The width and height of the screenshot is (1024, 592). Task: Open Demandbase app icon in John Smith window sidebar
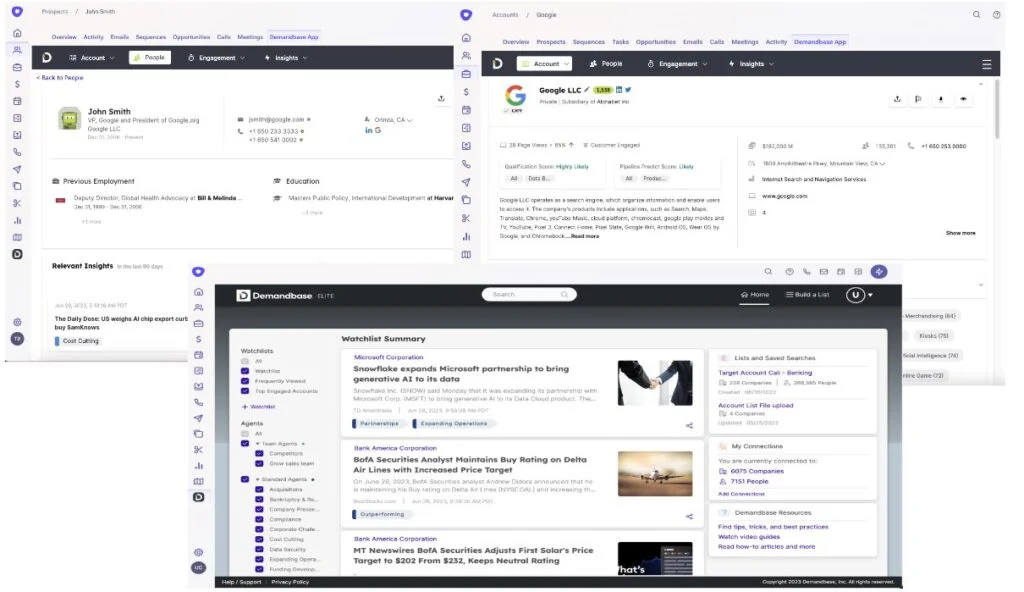[18, 254]
